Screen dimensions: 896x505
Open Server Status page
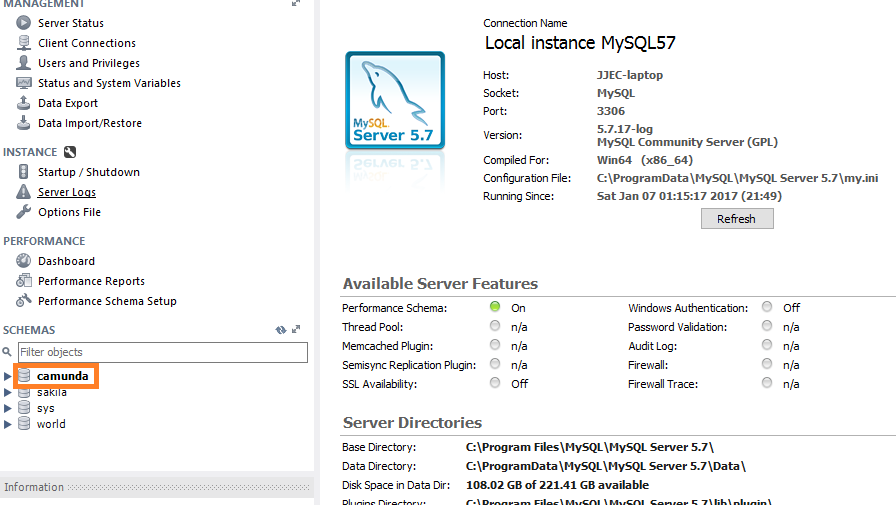coord(71,23)
